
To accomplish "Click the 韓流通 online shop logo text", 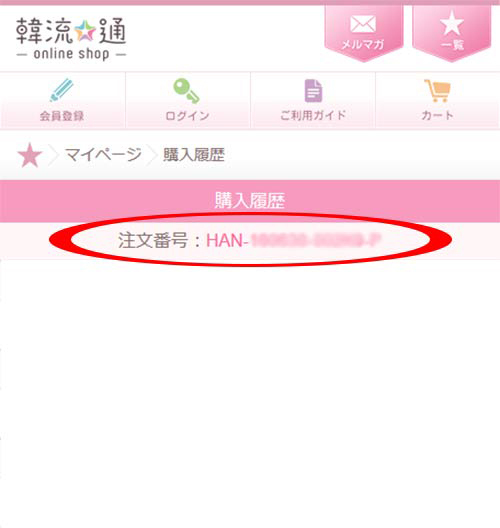I will pos(71,39).
